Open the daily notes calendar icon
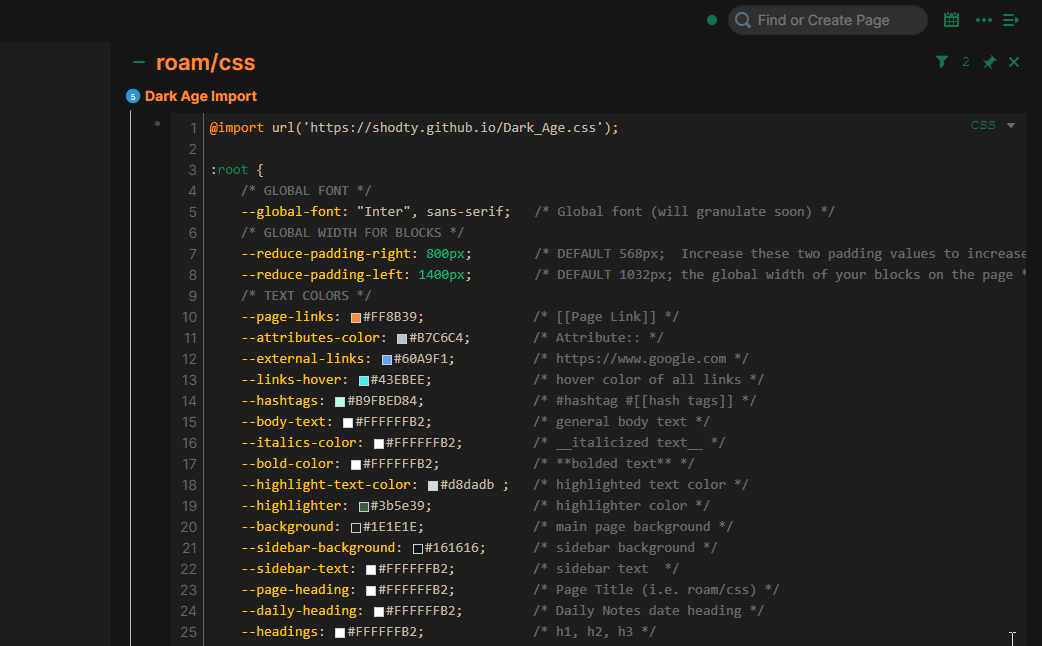The width and height of the screenshot is (1042, 646). [x=951, y=20]
